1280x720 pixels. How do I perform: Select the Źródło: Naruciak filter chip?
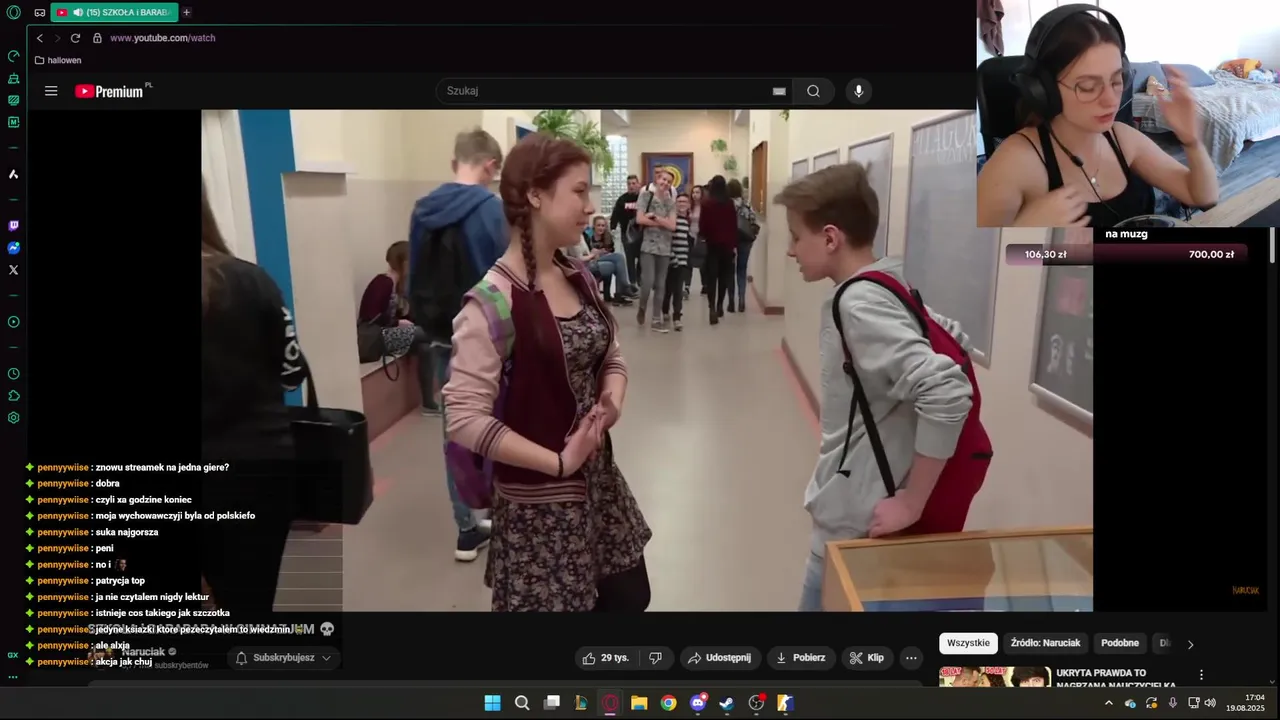[1045, 643]
